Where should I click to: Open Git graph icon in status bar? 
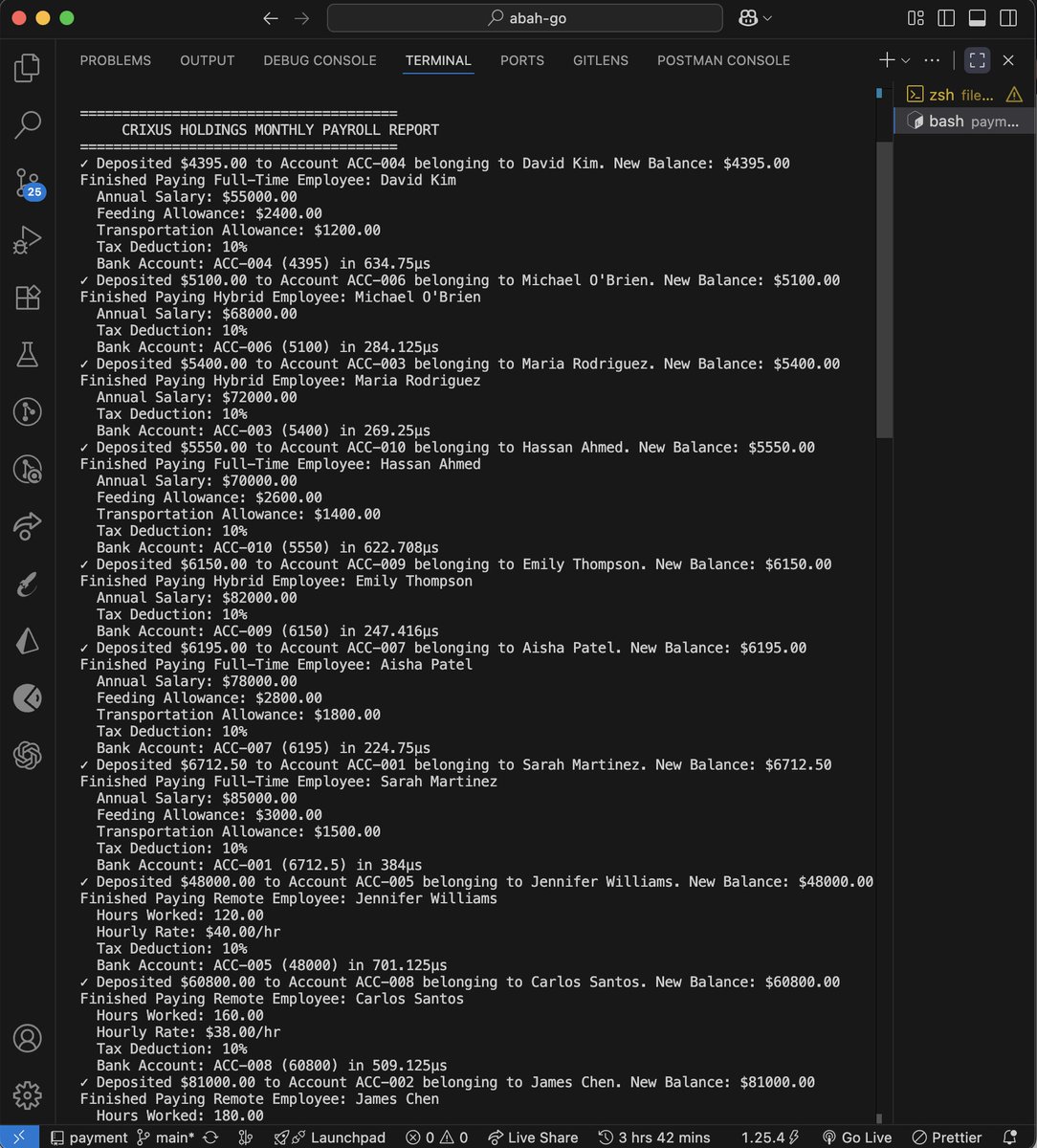[245, 1137]
